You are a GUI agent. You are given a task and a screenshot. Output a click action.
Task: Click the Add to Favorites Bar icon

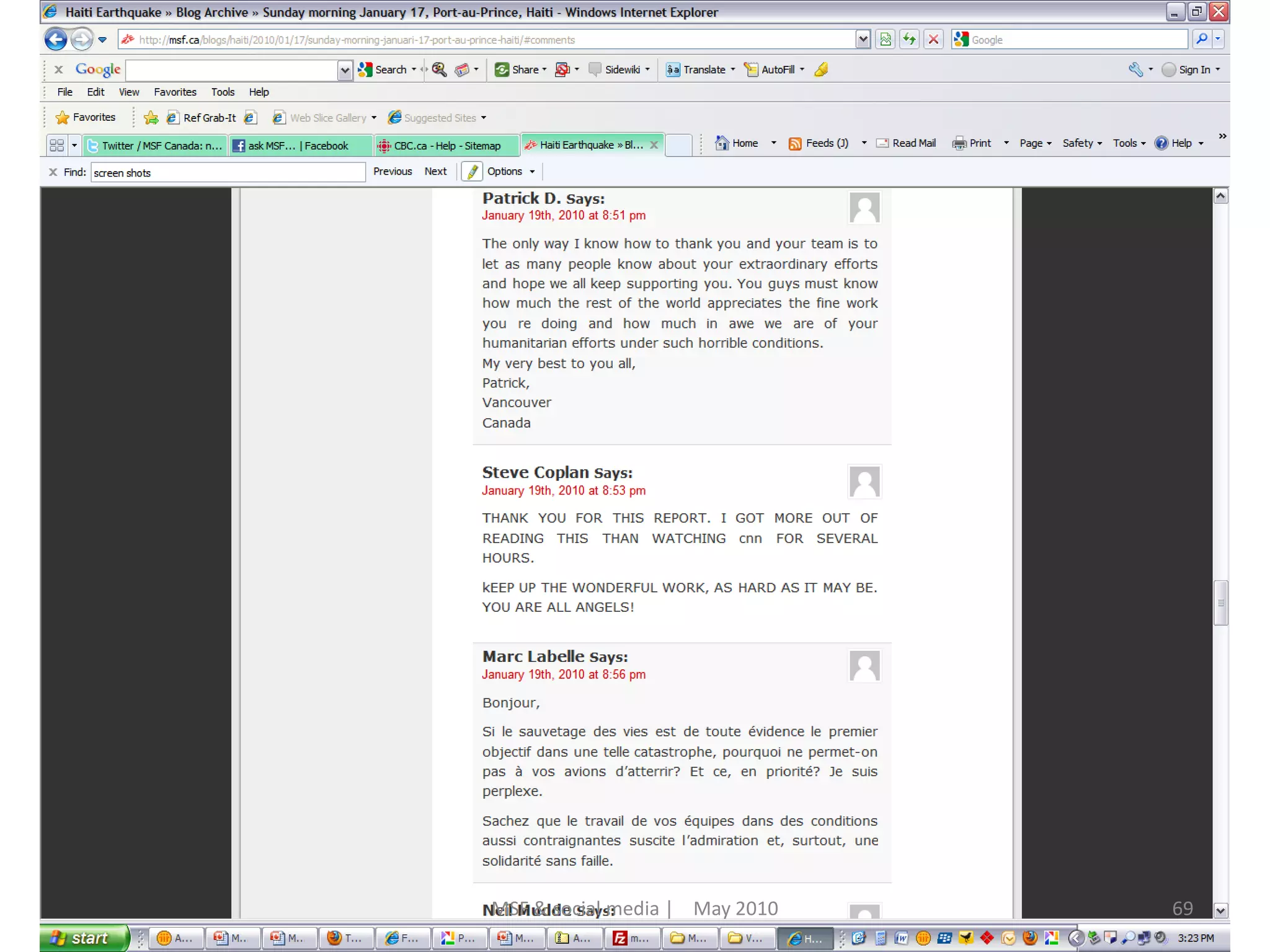coord(151,118)
